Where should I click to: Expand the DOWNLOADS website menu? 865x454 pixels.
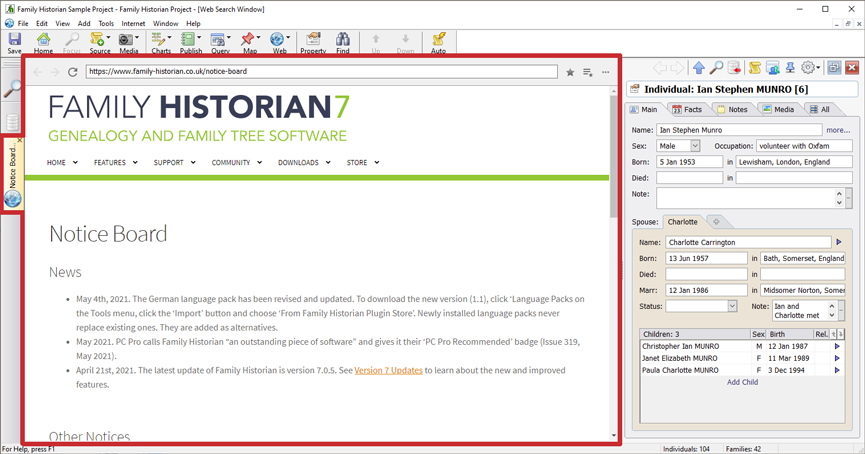point(304,163)
